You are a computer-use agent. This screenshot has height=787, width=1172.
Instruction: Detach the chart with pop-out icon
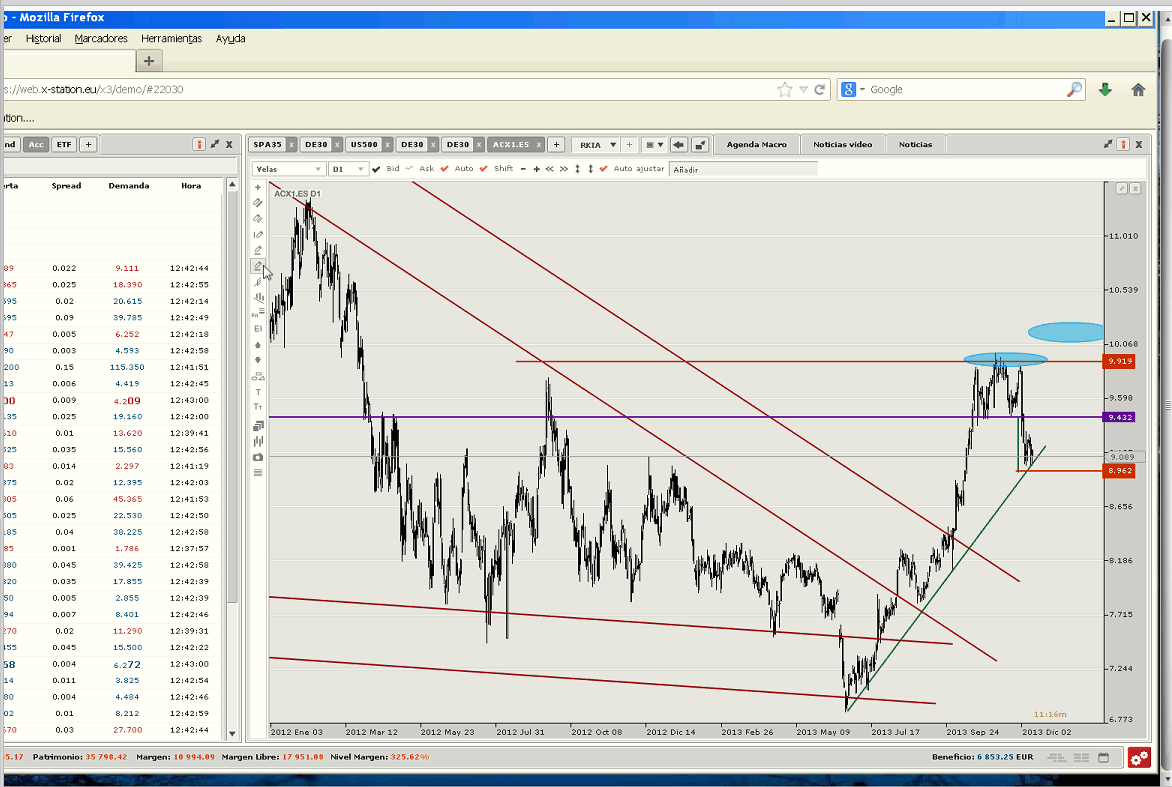pyautogui.click(x=700, y=144)
